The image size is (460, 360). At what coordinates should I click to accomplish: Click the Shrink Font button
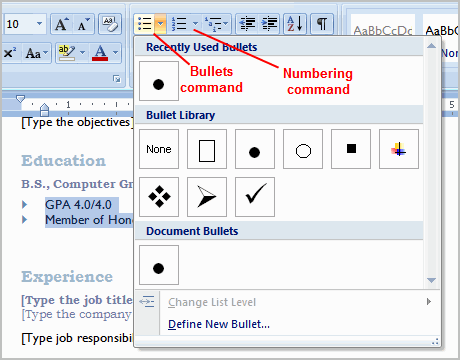(x=83, y=24)
